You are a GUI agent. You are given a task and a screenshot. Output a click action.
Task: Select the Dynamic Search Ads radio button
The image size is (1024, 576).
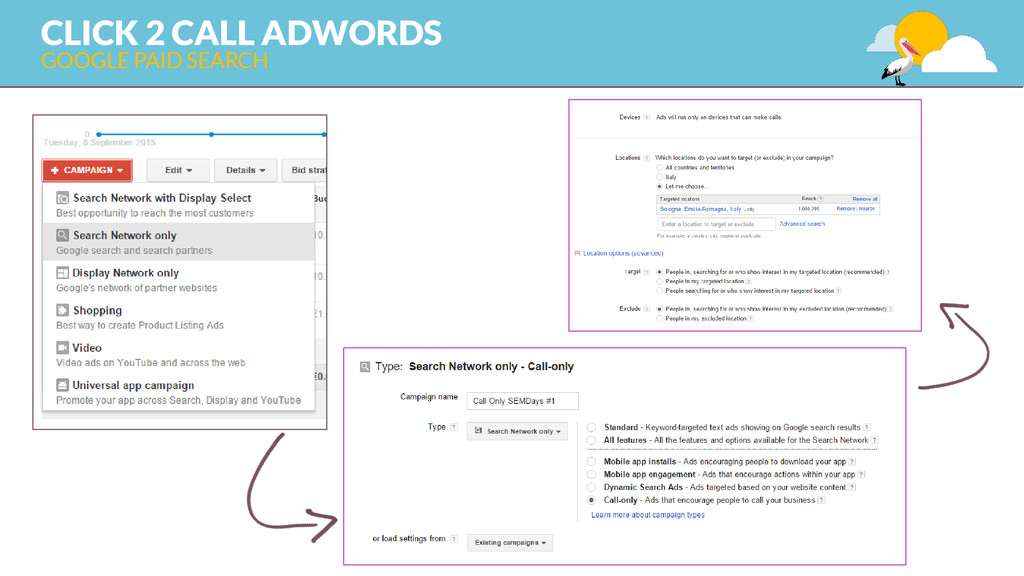click(x=592, y=487)
